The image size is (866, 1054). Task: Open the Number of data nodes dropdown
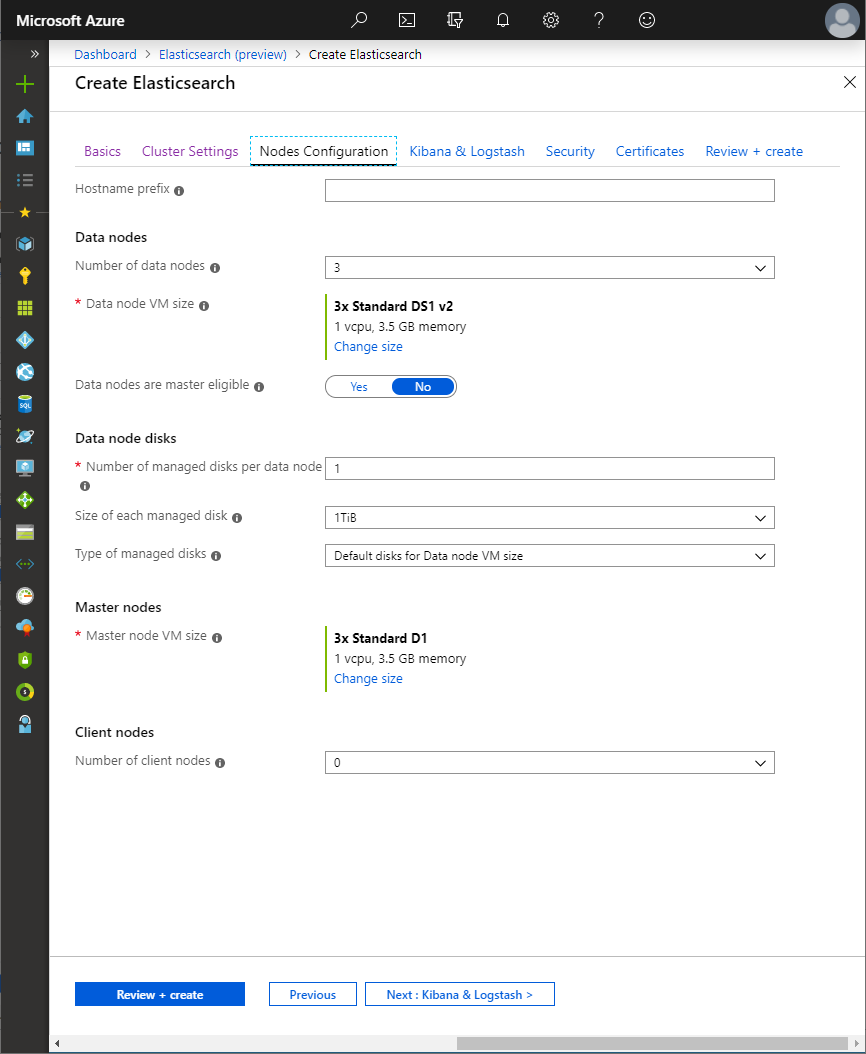click(549, 267)
